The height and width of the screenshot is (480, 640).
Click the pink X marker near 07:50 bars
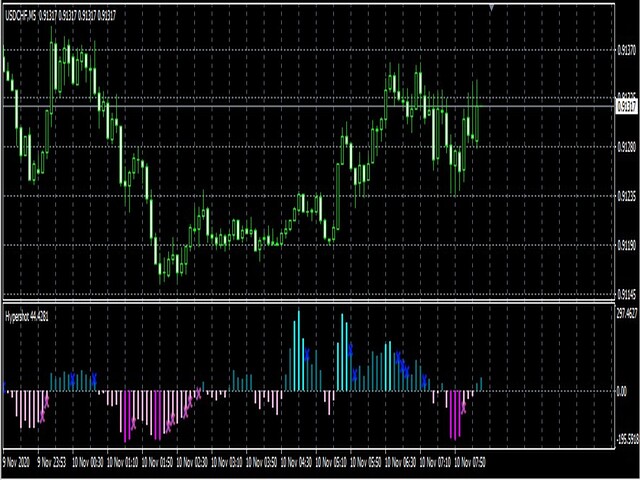tap(464, 407)
